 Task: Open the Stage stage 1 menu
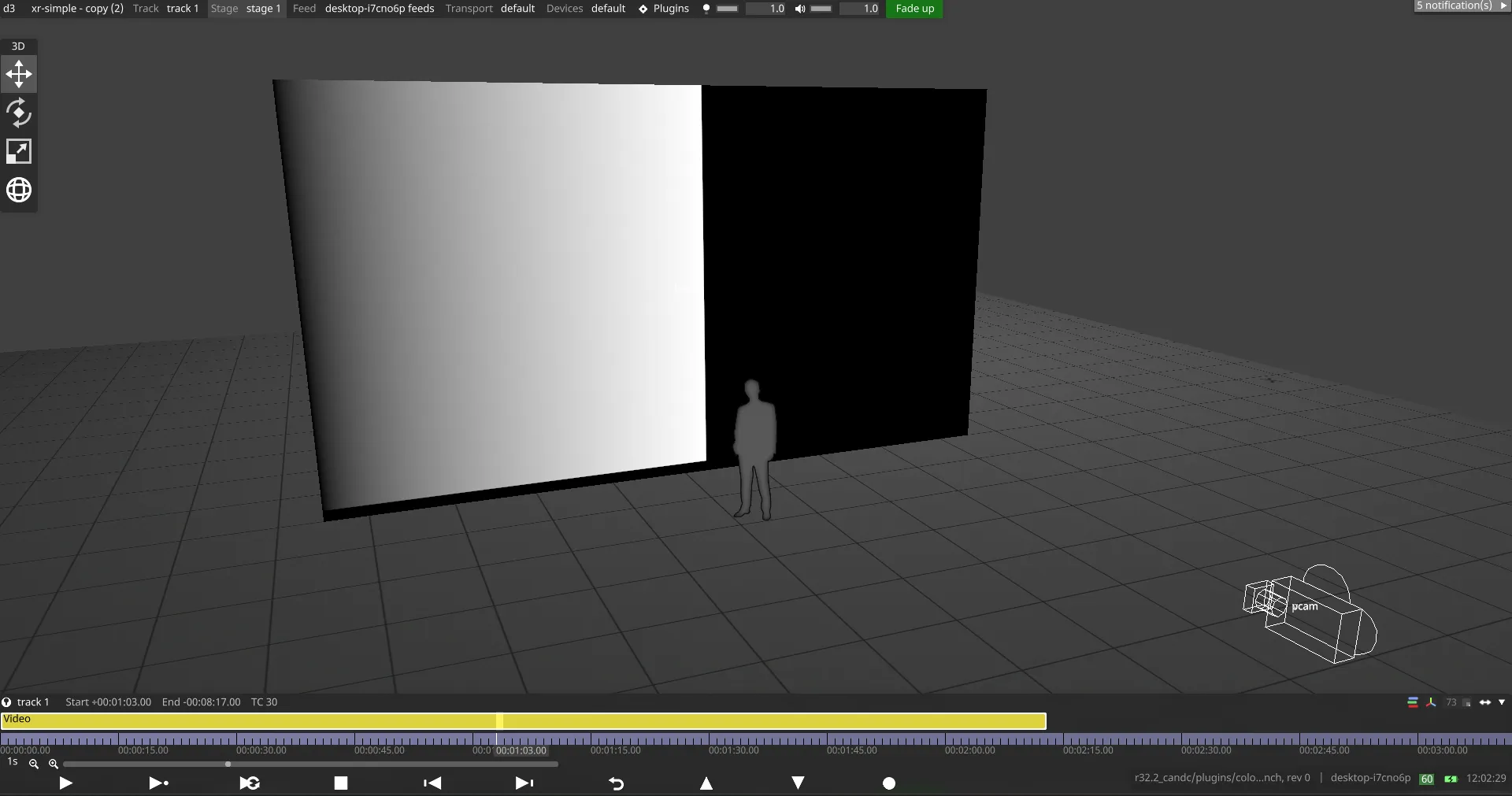click(x=246, y=9)
